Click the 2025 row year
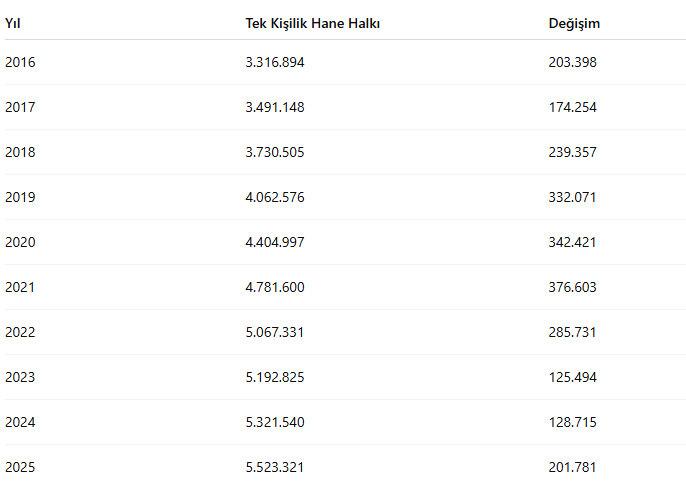This screenshot has width=686, height=502. 20,467
